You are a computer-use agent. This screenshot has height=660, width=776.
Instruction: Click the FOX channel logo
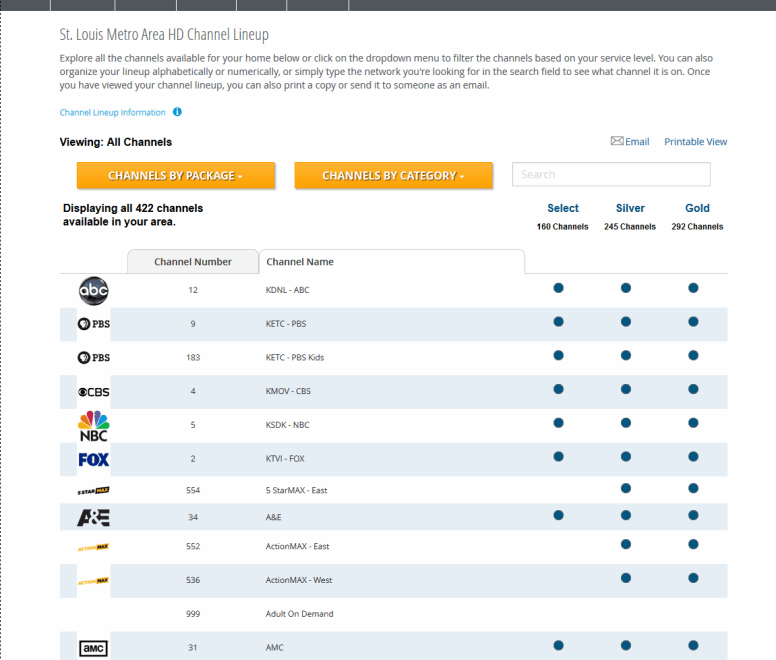click(93, 459)
